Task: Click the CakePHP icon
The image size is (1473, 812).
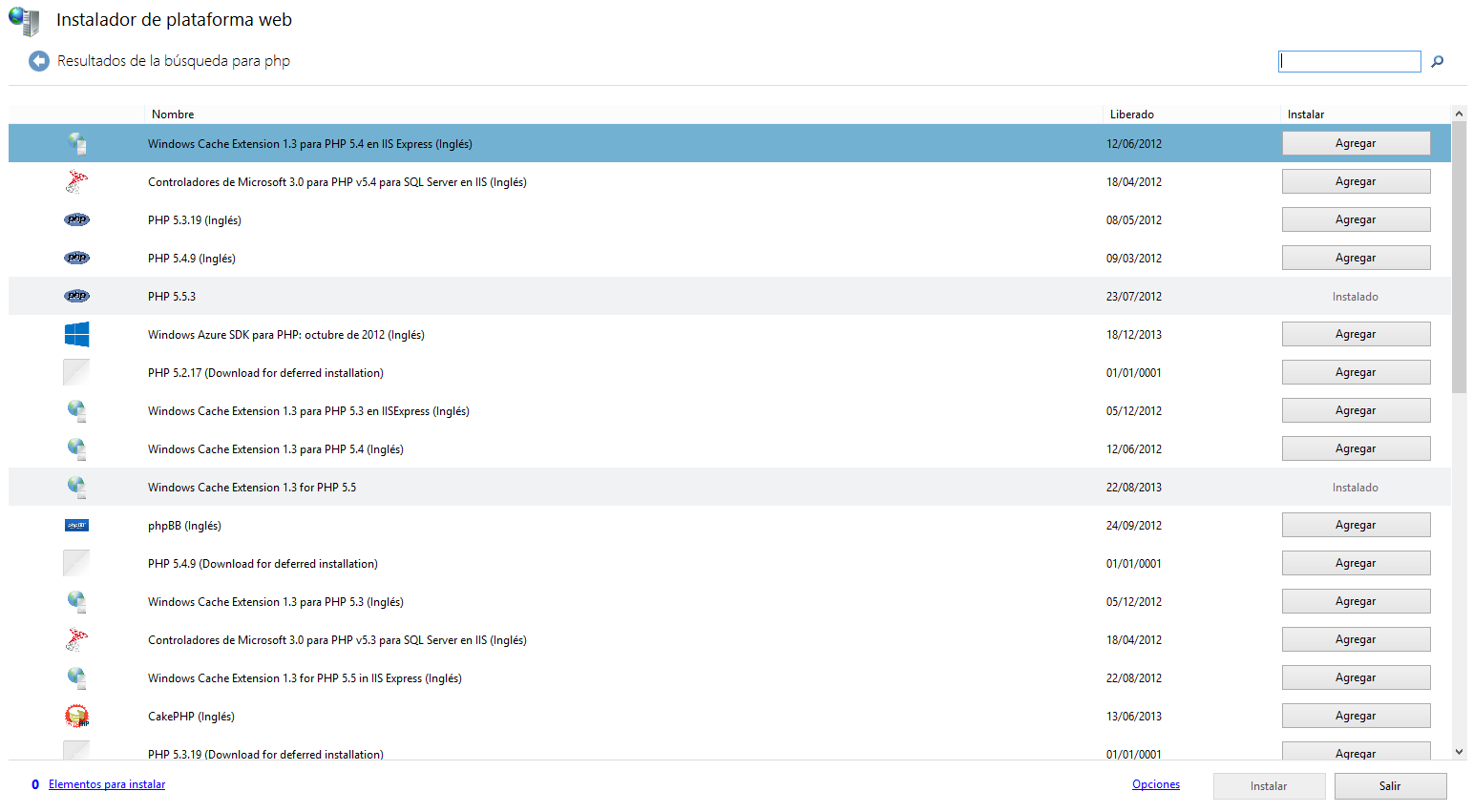Action: pos(76,716)
